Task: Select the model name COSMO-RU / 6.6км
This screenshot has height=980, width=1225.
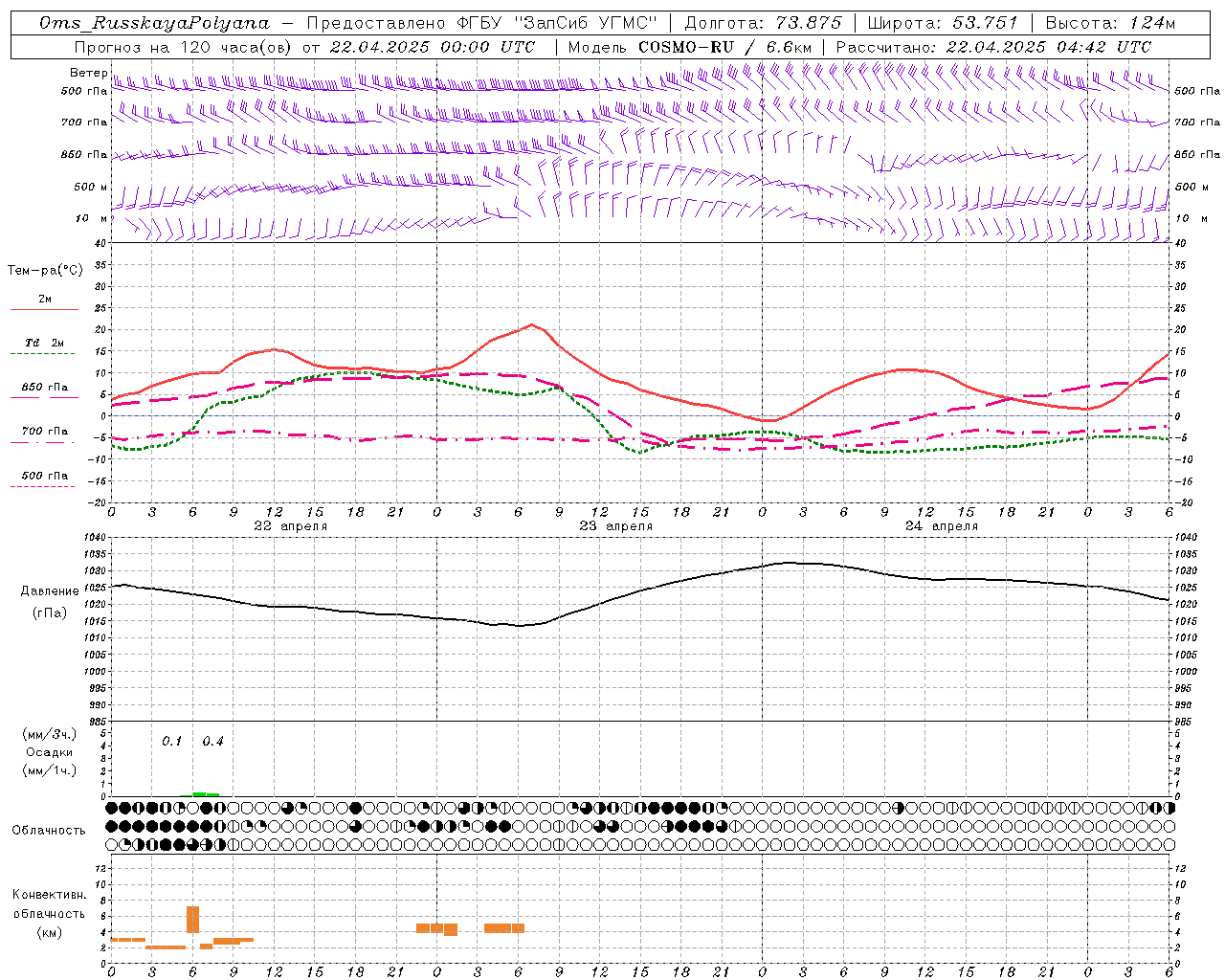Action: pos(724,47)
